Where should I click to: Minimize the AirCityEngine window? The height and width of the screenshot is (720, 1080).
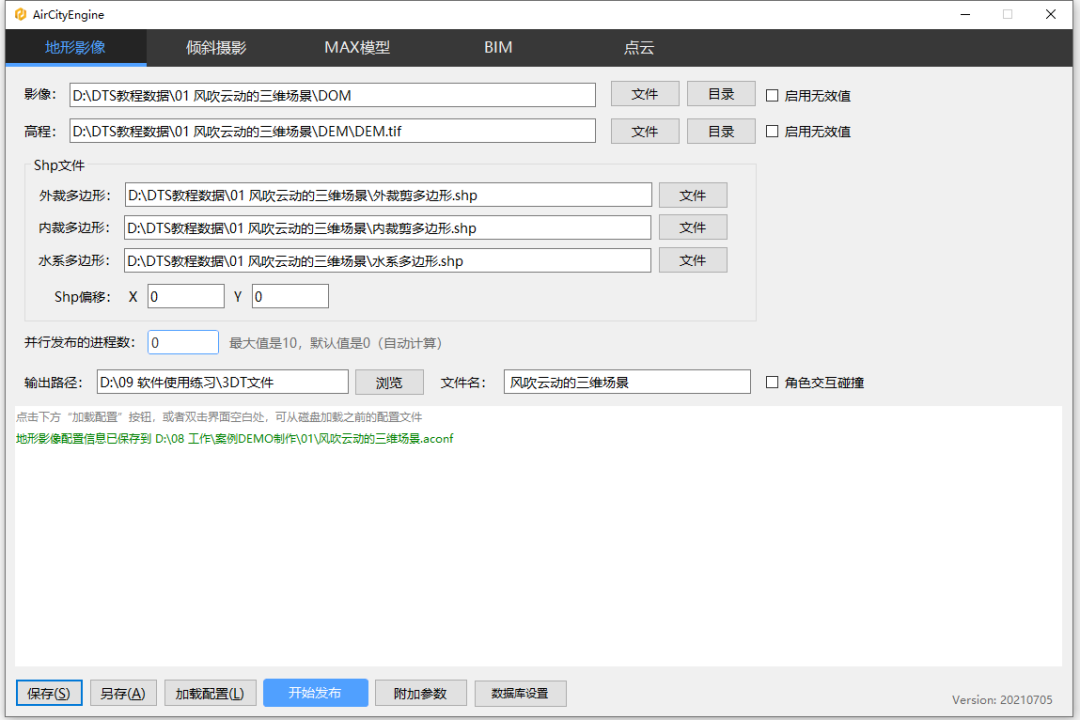966,14
